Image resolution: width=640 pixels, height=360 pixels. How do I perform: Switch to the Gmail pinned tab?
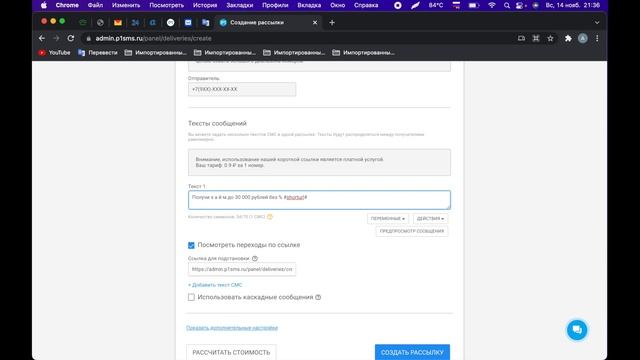(118, 23)
